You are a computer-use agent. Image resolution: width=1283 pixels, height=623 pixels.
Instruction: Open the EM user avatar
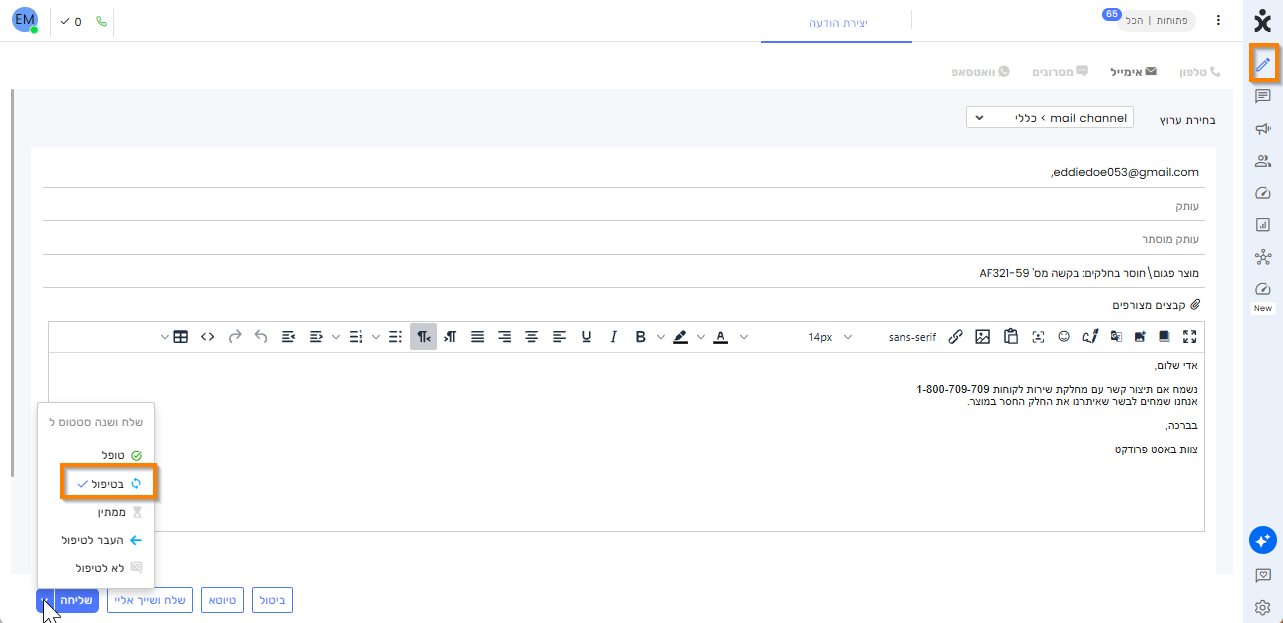coord(25,20)
